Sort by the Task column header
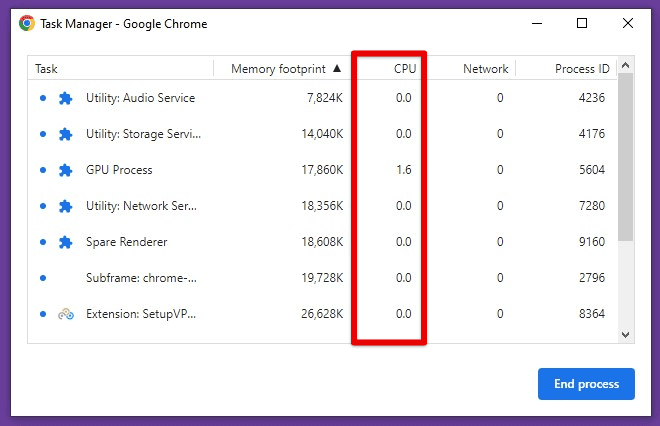This screenshot has width=660, height=426. 46,69
